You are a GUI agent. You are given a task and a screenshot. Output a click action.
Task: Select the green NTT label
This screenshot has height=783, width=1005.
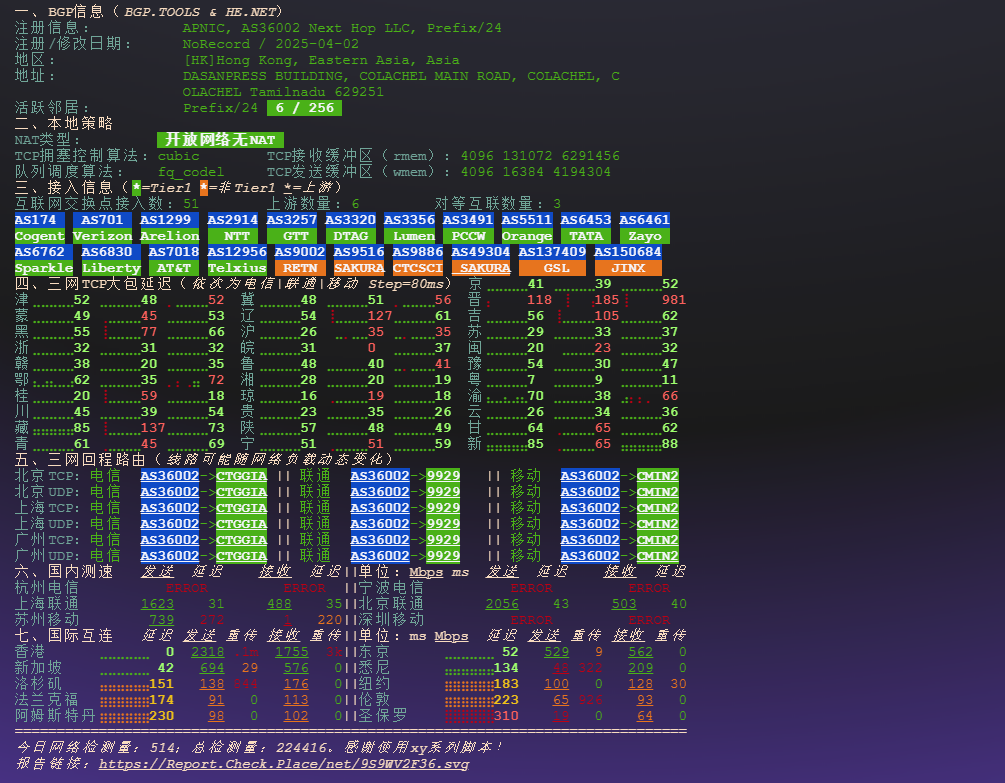point(232,236)
